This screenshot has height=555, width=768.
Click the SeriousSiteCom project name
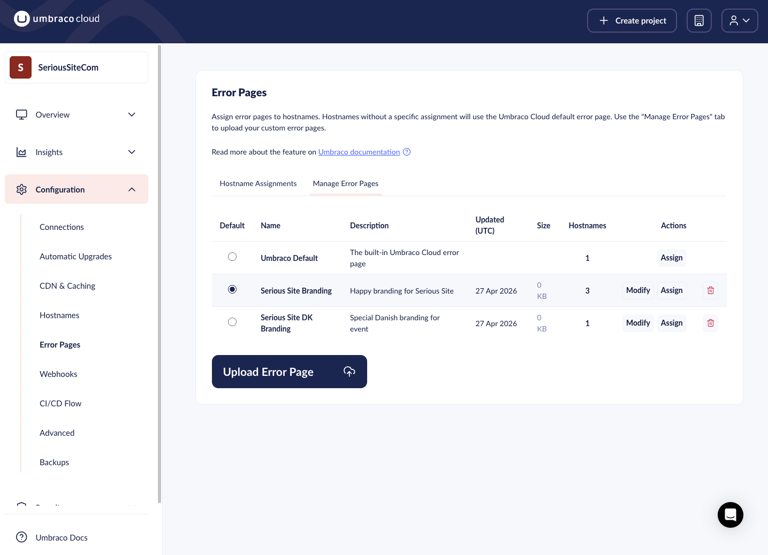[x=68, y=68]
